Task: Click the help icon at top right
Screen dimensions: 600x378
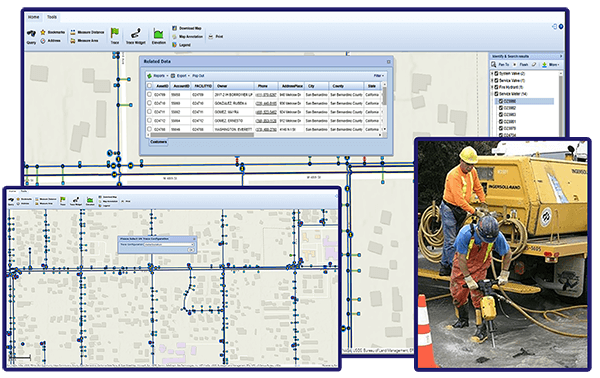Action: tap(561, 26)
